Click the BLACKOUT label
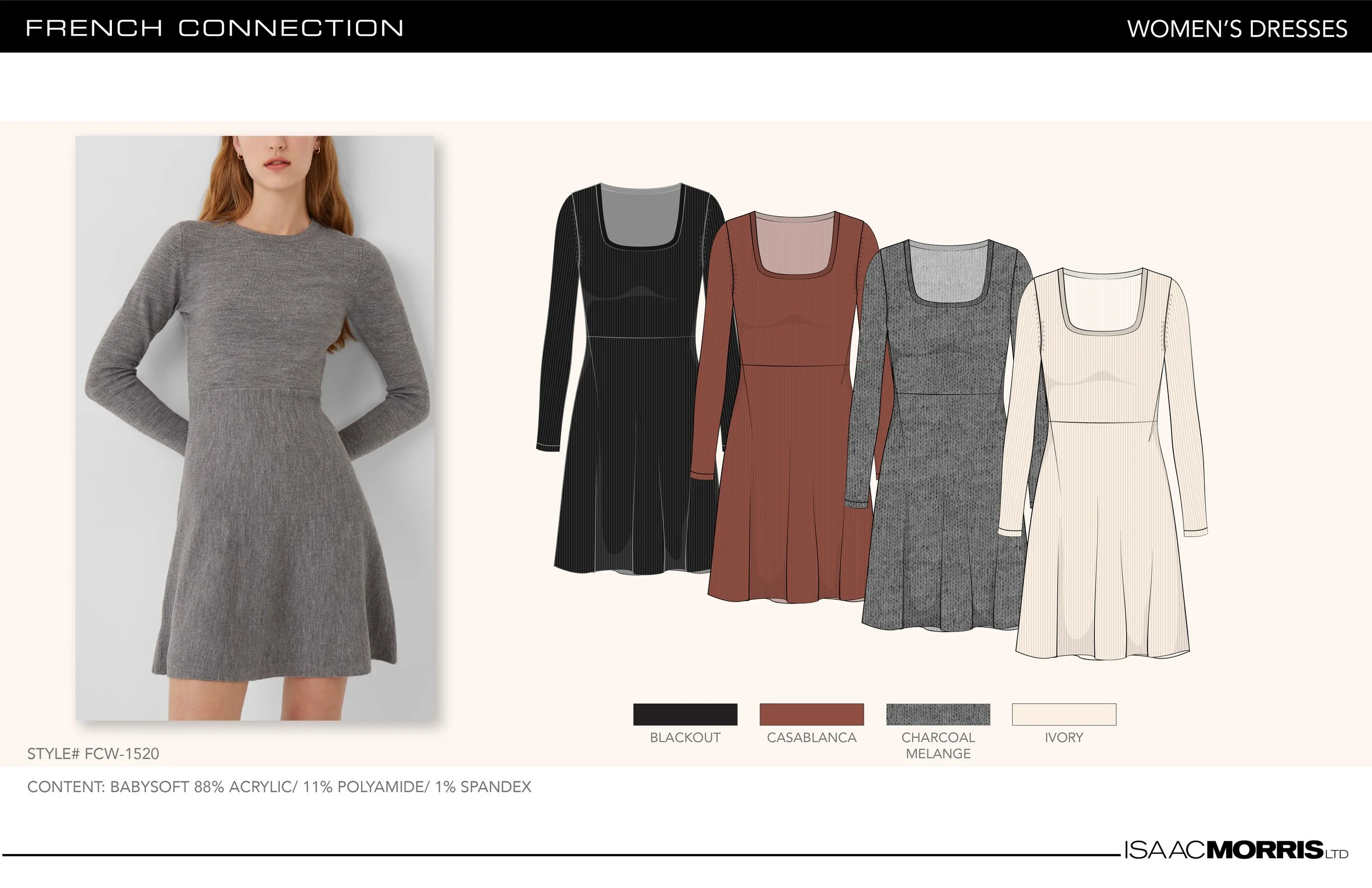The height and width of the screenshot is (888, 1372). coord(685,738)
